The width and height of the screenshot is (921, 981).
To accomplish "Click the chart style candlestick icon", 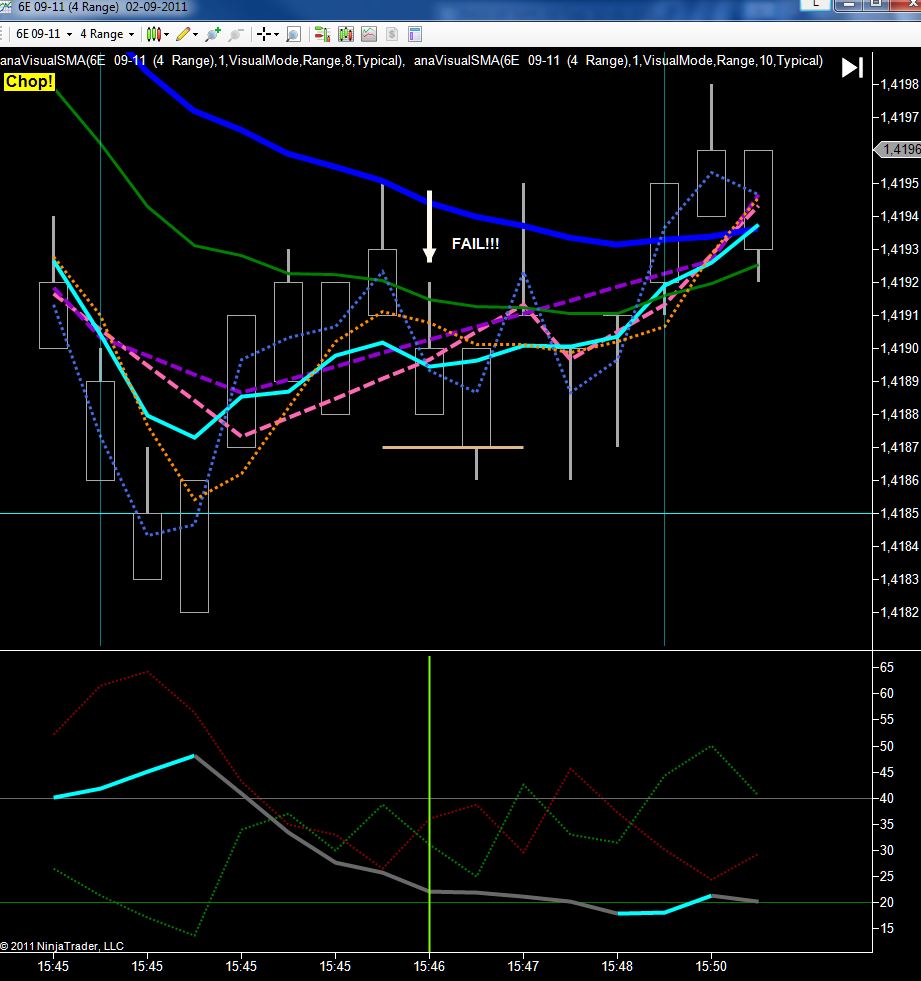I will point(154,34).
